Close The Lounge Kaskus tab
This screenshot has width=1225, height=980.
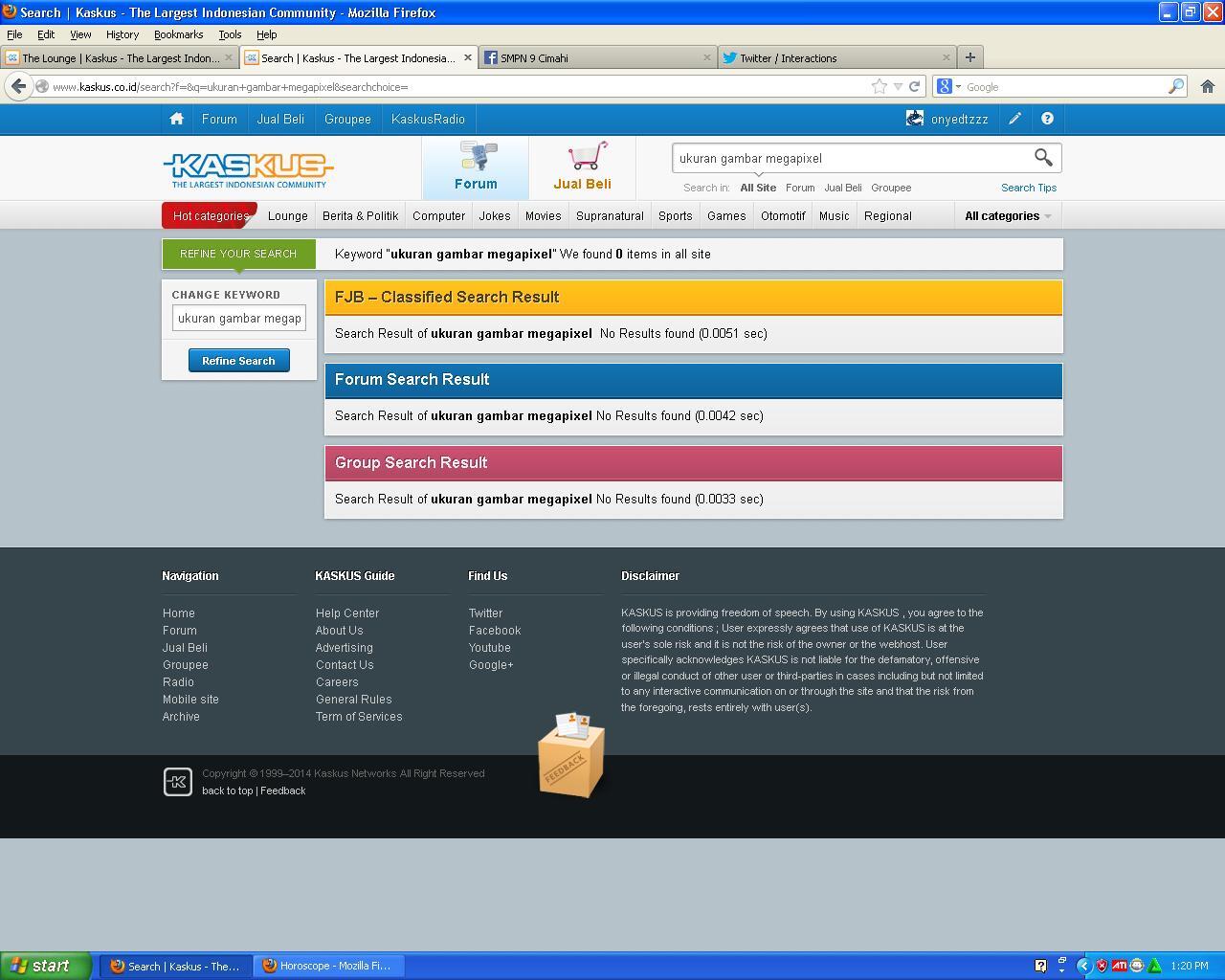(x=229, y=57)
